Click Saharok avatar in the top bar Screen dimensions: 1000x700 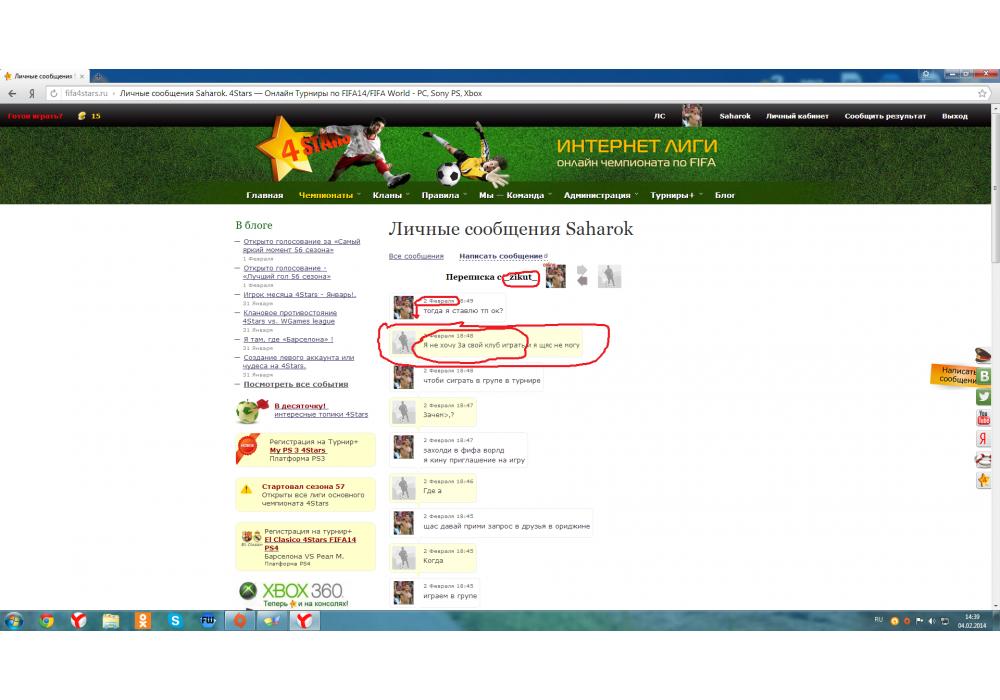point(691,116)
